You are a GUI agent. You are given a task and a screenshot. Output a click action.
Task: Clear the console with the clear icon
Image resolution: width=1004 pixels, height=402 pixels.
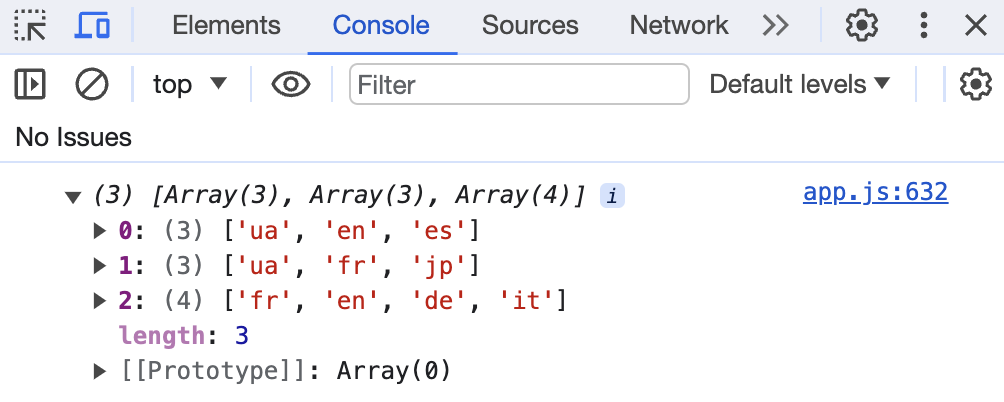[92, 85]
